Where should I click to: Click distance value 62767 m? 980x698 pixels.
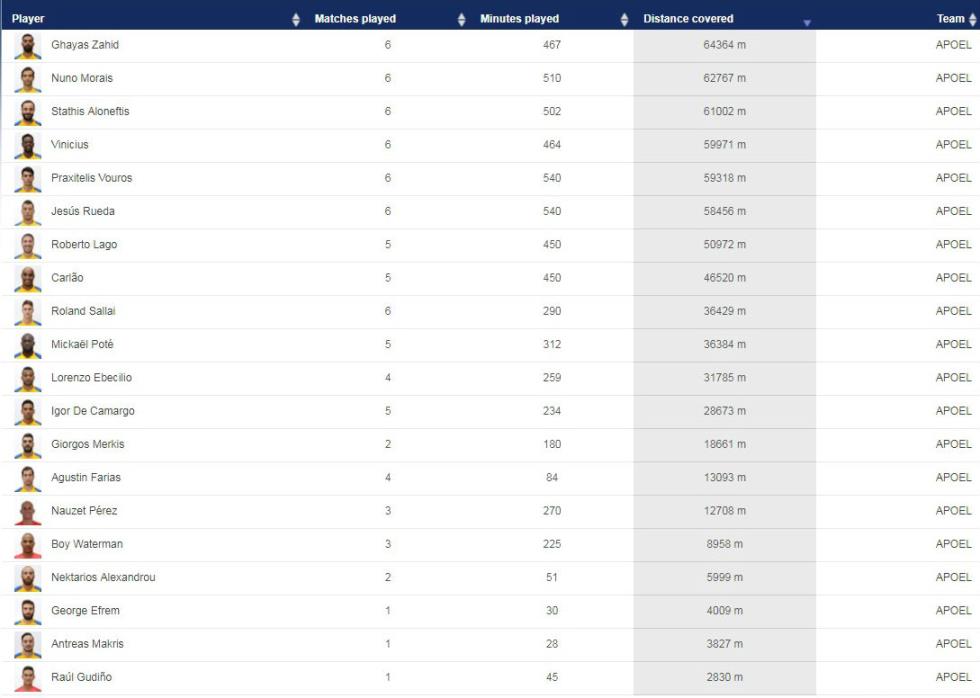pos(724,78)
